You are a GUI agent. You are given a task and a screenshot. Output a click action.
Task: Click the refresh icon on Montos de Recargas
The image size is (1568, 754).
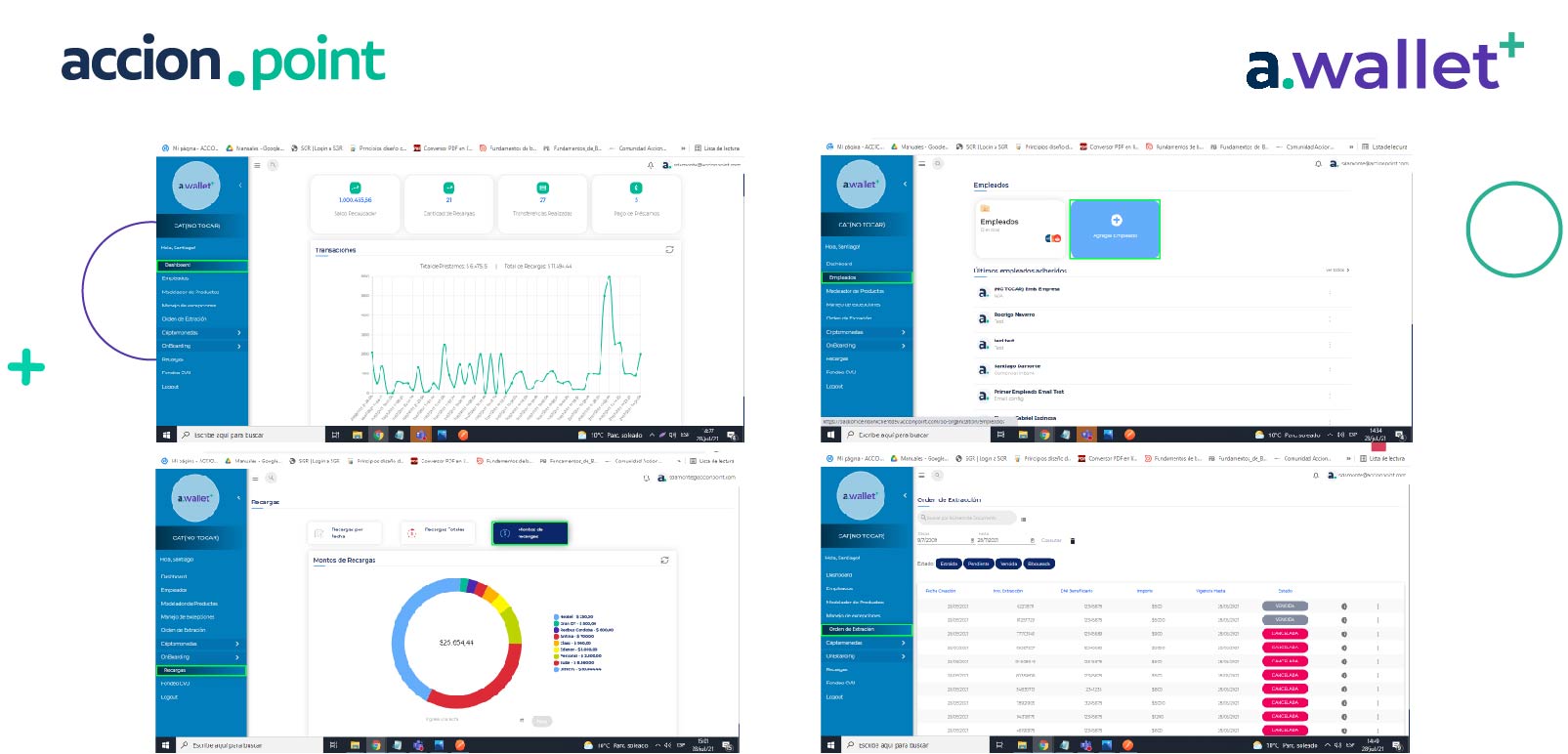[x=664, y=560]
